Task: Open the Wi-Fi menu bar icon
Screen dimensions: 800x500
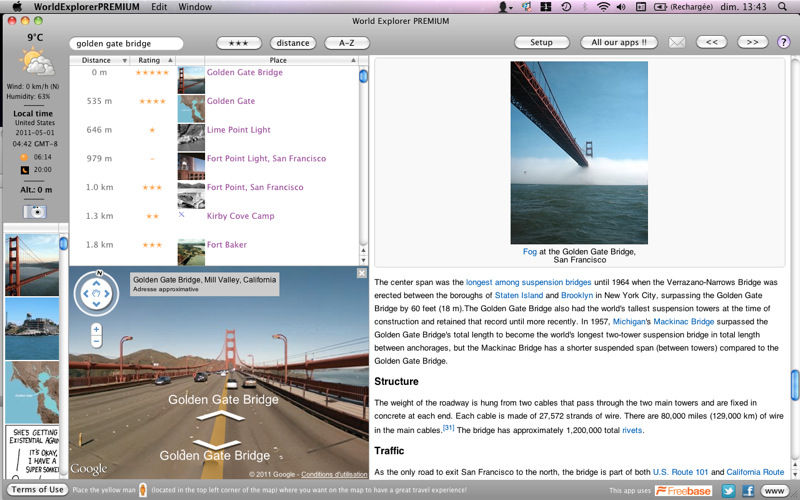Action: 603,7
